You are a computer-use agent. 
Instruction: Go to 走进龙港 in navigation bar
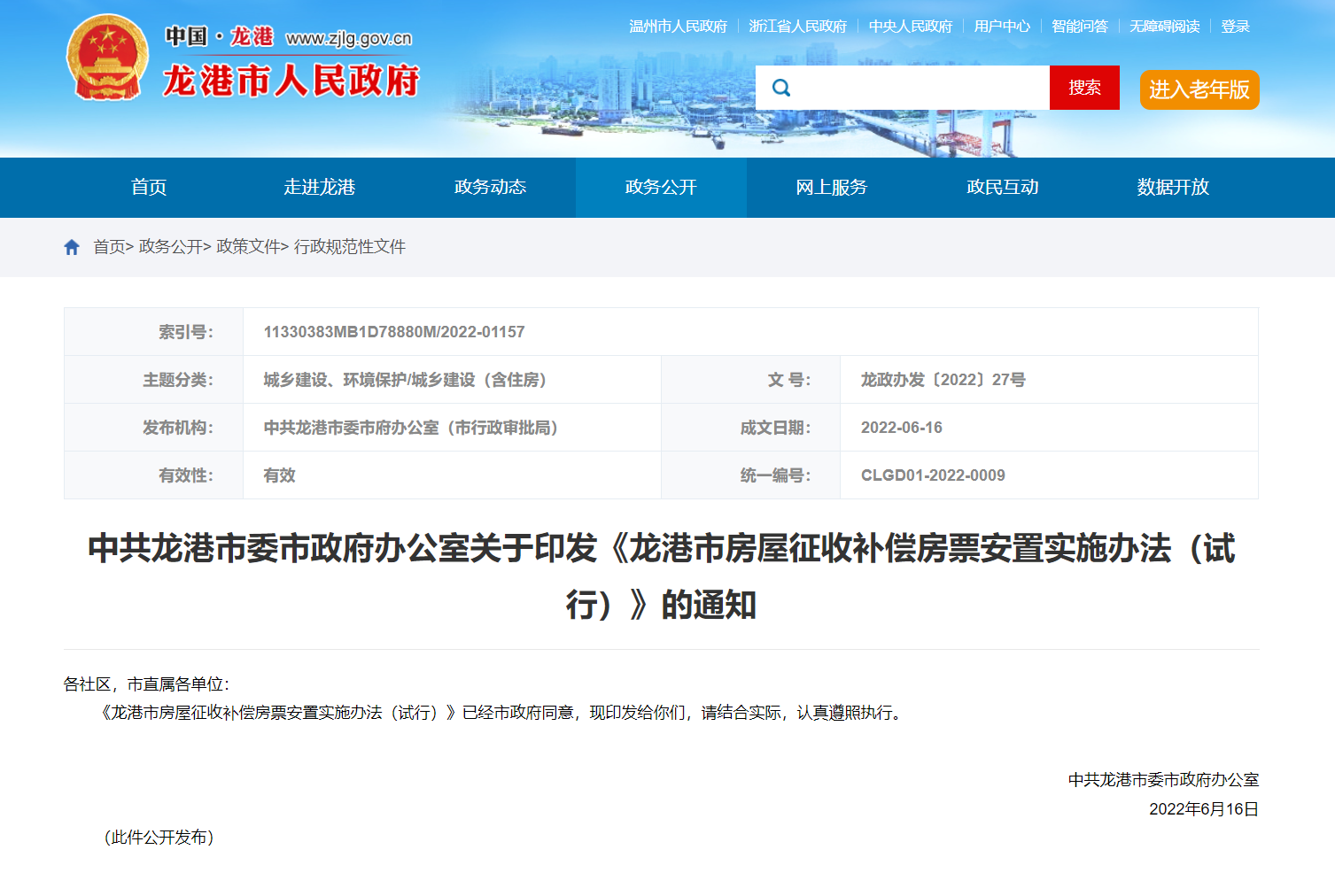click(319, 188)
